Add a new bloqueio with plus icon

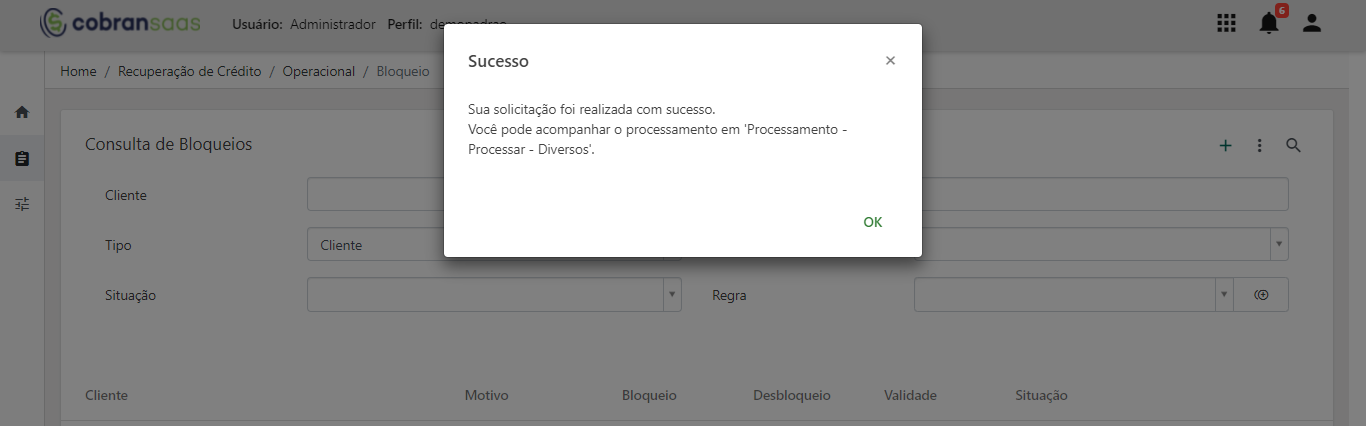coord(1225,146)
